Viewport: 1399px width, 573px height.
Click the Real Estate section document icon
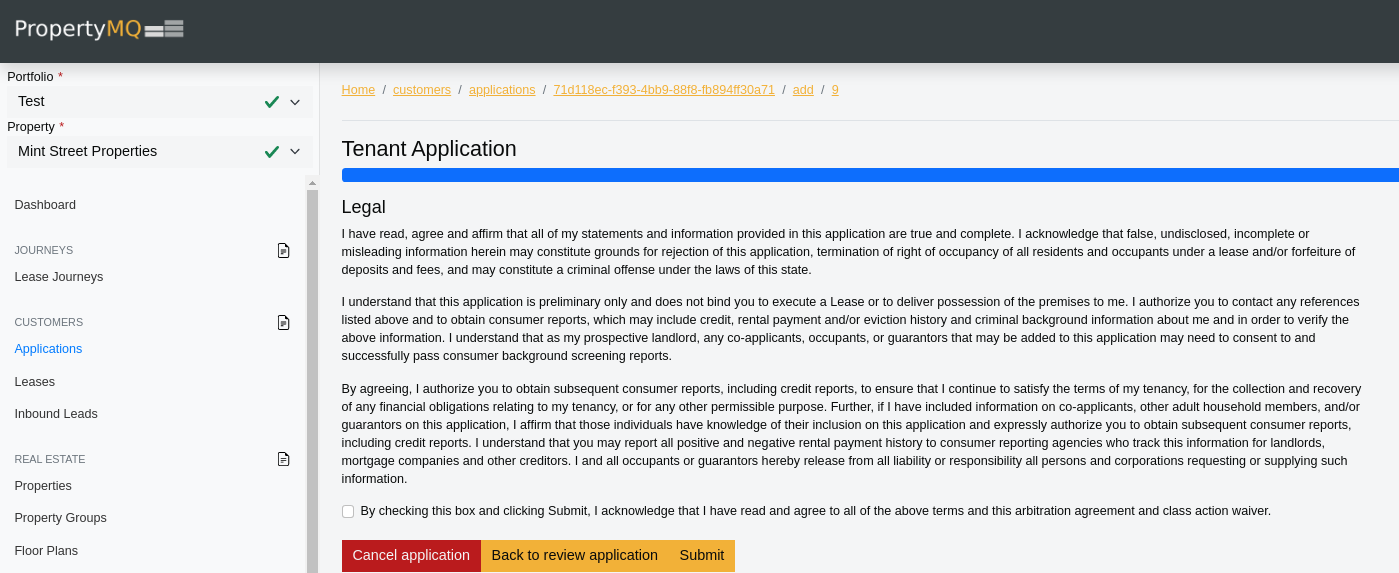284,459
